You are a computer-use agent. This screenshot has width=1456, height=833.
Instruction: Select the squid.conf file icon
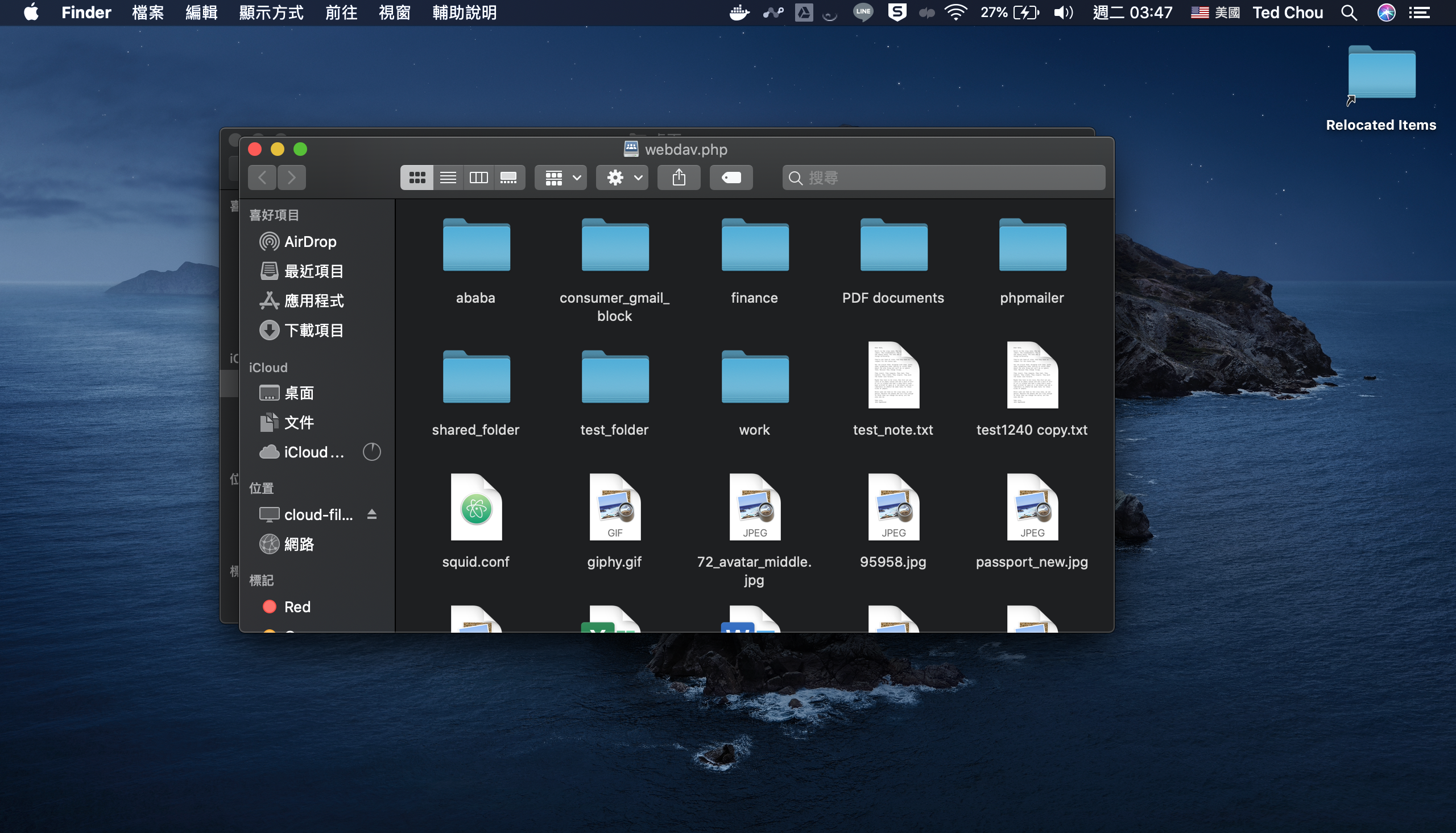(x=476, y=508)
